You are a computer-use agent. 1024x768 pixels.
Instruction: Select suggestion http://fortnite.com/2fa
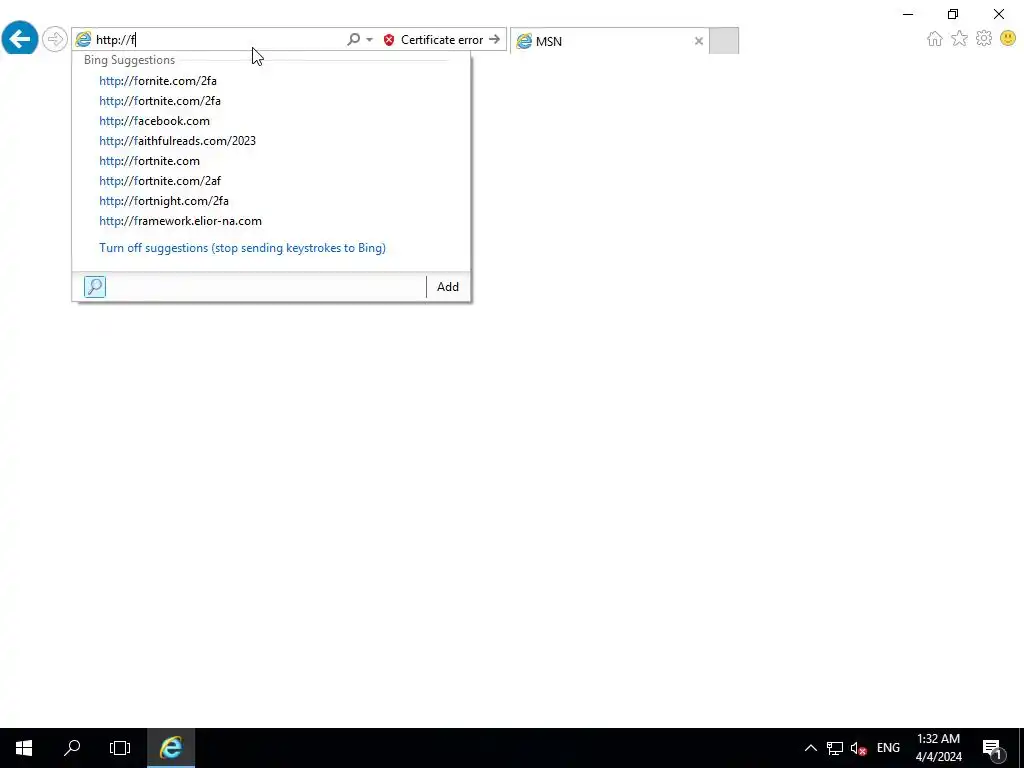[160, 101]
